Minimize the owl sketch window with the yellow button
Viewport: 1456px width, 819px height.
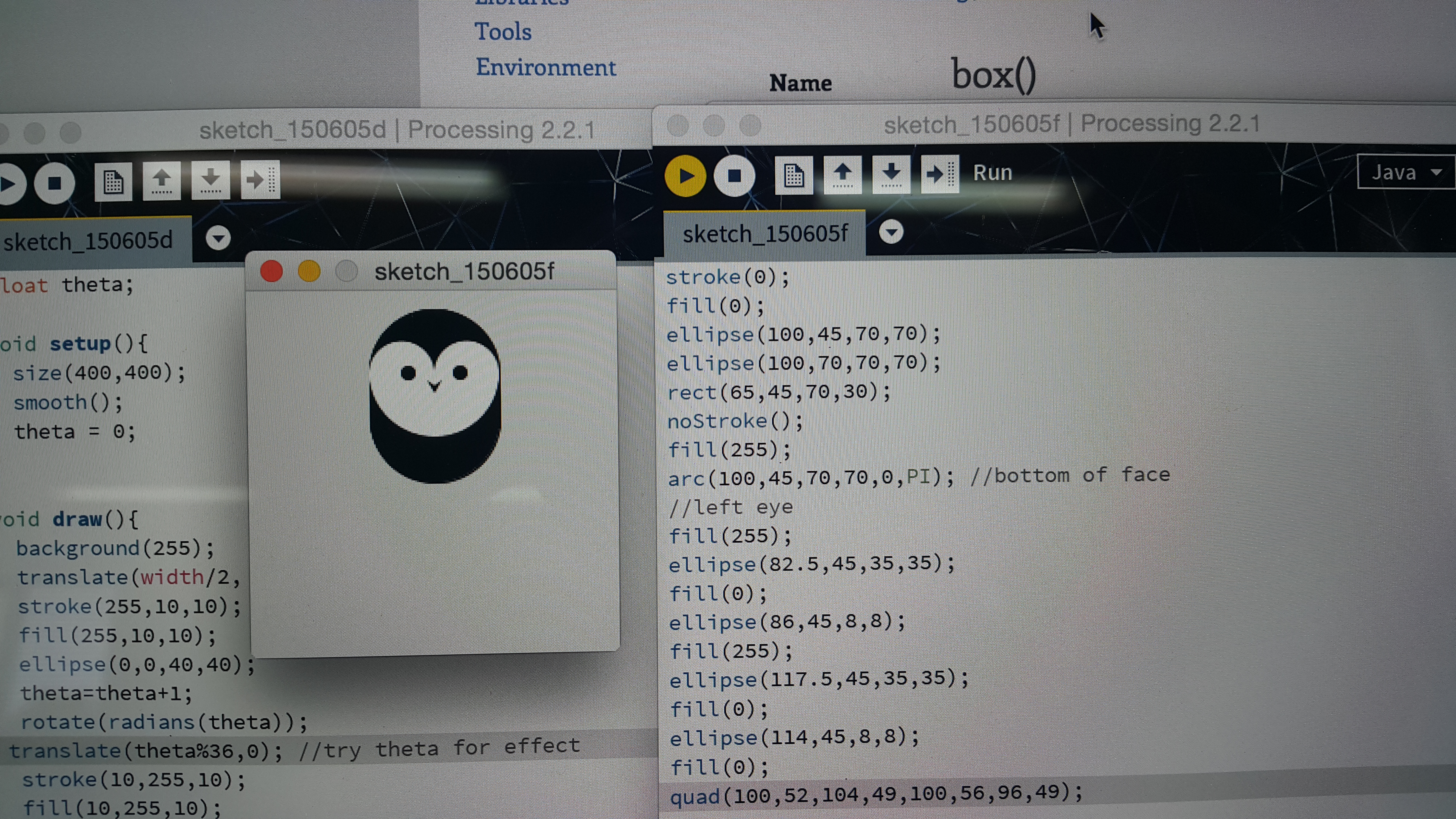pos(309,271)
